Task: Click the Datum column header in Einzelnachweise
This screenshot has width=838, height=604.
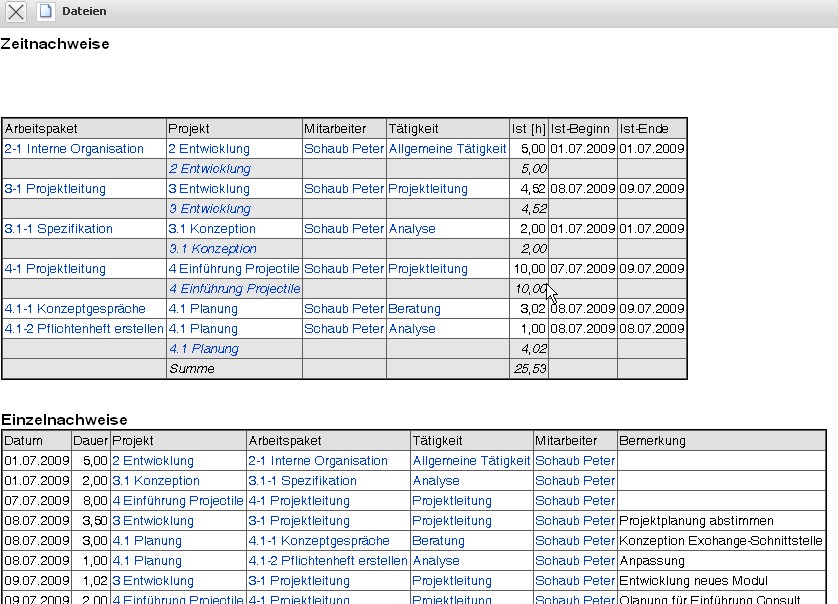Action: tap(24, 441)
